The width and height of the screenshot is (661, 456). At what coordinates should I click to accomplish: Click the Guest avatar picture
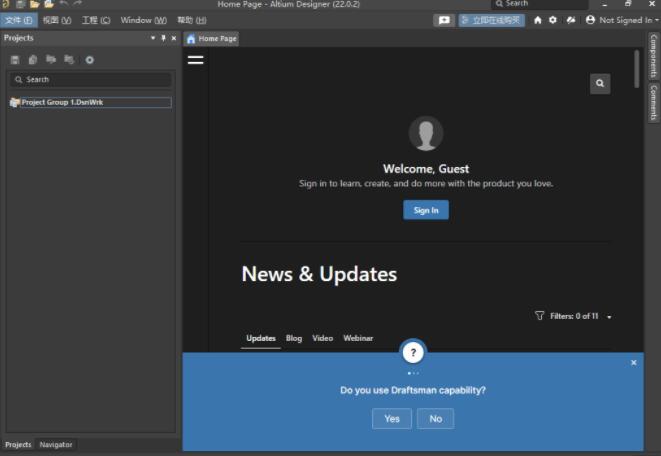click(x=426, y=133)
